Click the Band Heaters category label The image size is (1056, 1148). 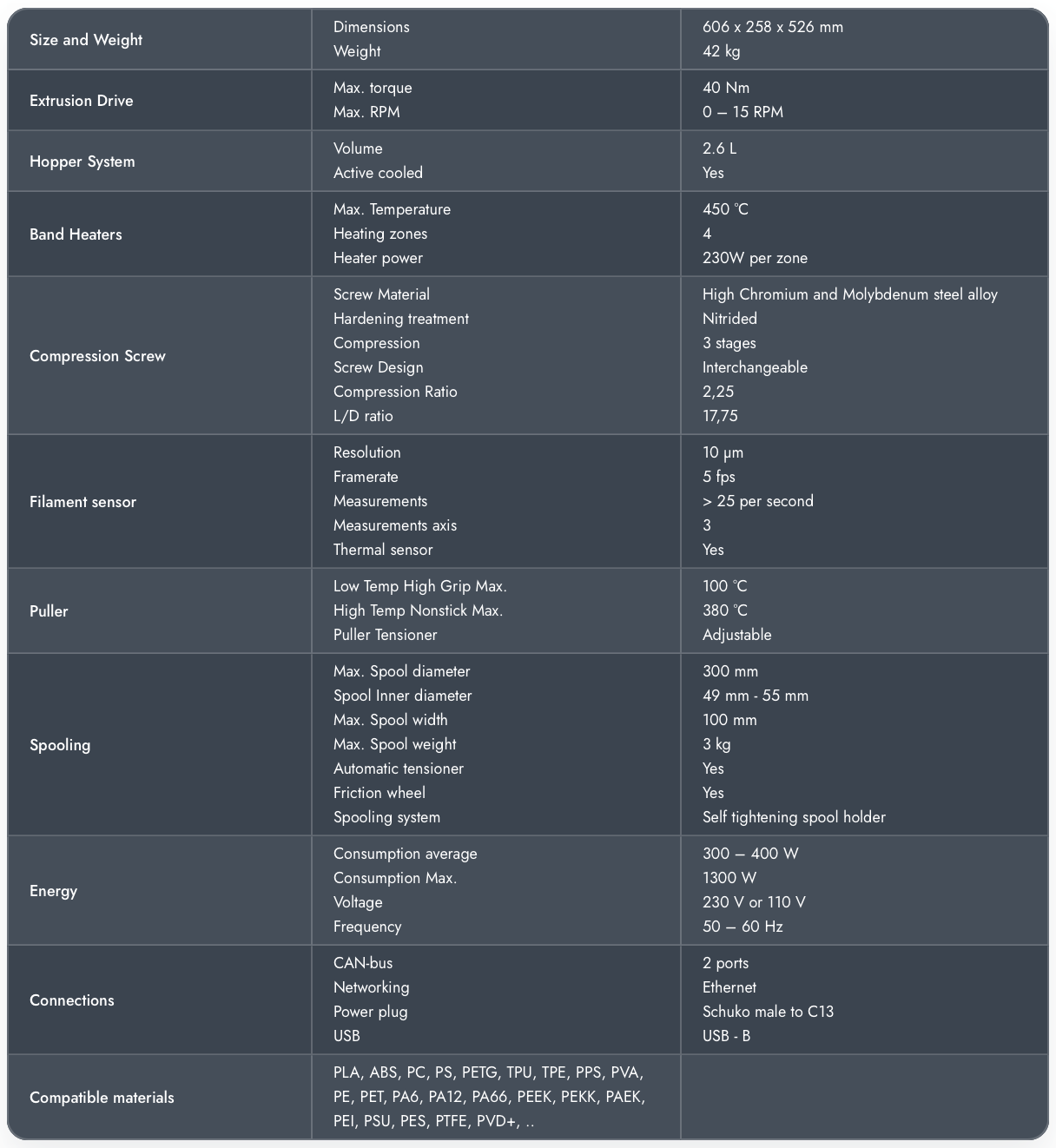[x=76, y=234]
